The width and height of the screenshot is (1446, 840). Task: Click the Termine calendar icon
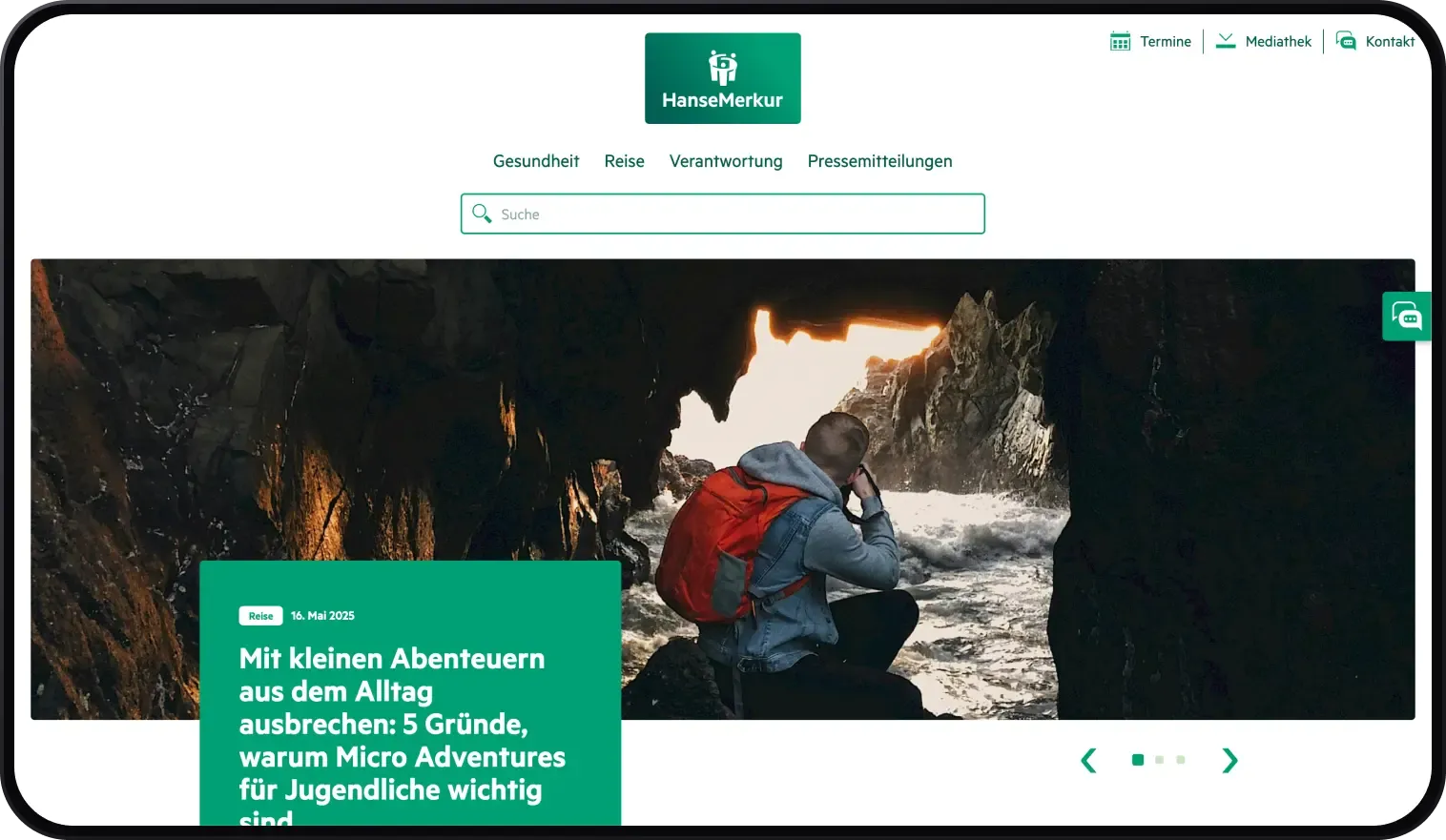[1120, 41]
